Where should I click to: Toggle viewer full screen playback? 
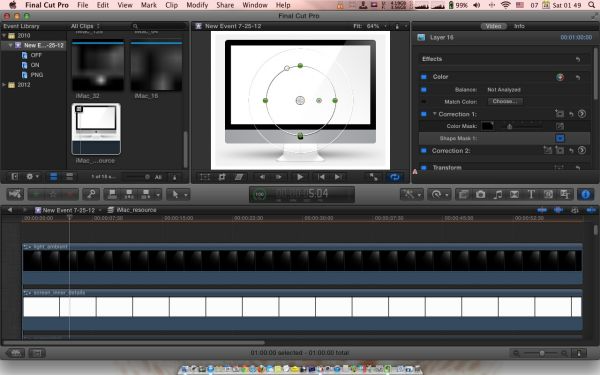pyautogui.click(x=373, y=177)
